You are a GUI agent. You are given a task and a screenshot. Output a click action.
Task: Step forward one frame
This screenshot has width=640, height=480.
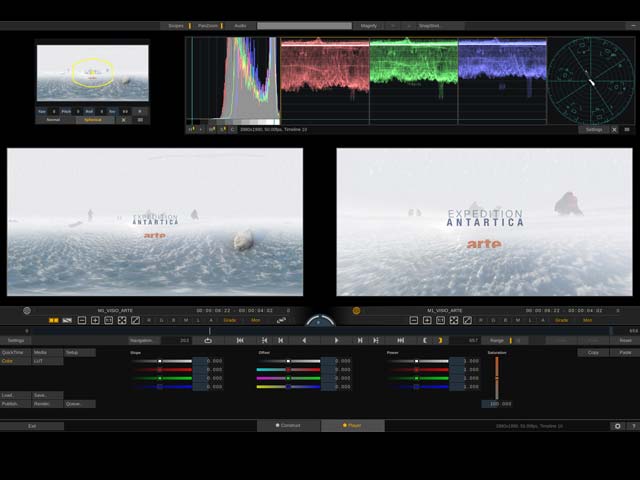360,340
